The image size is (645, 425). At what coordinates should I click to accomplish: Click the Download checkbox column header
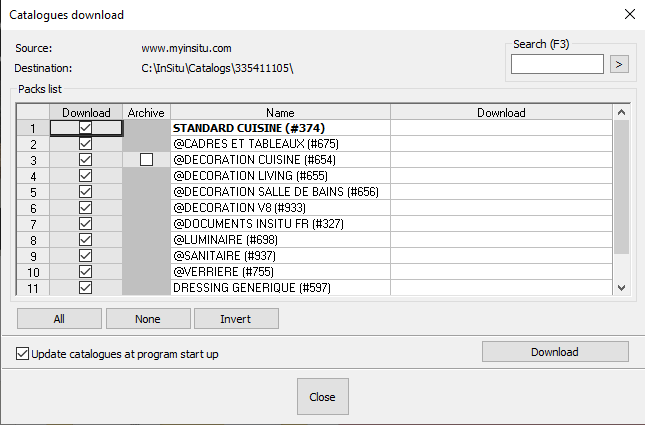pos(86,113)
